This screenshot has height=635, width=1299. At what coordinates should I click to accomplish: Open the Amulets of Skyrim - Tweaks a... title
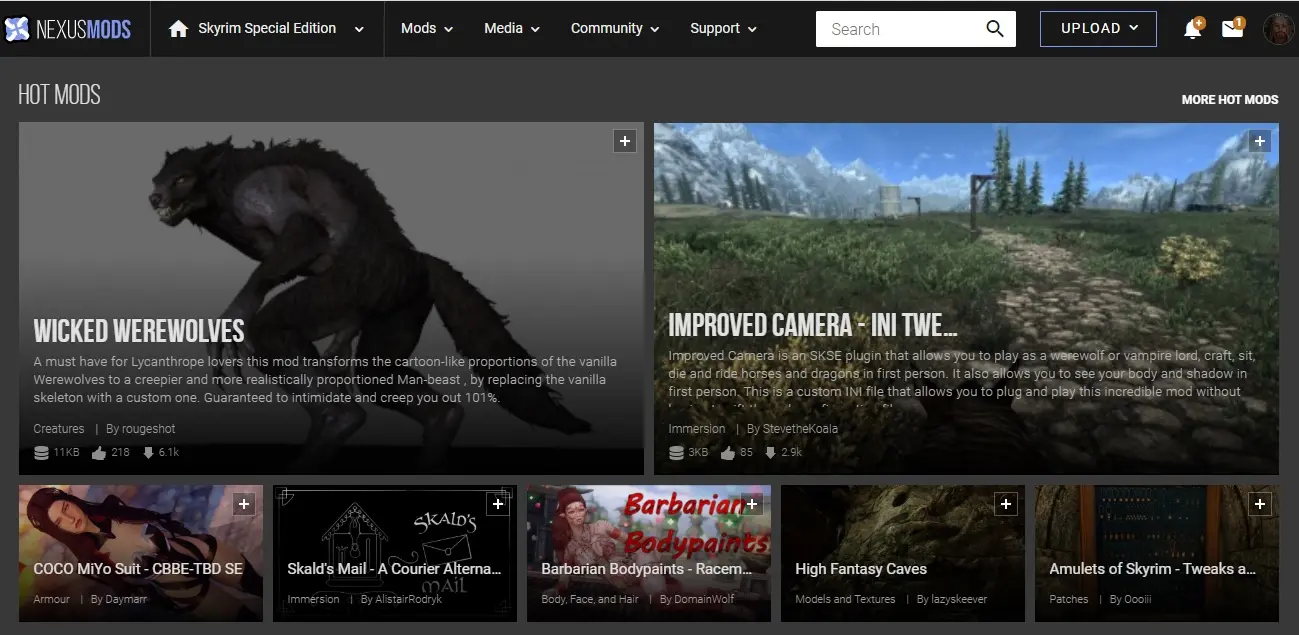[1152, 569]
